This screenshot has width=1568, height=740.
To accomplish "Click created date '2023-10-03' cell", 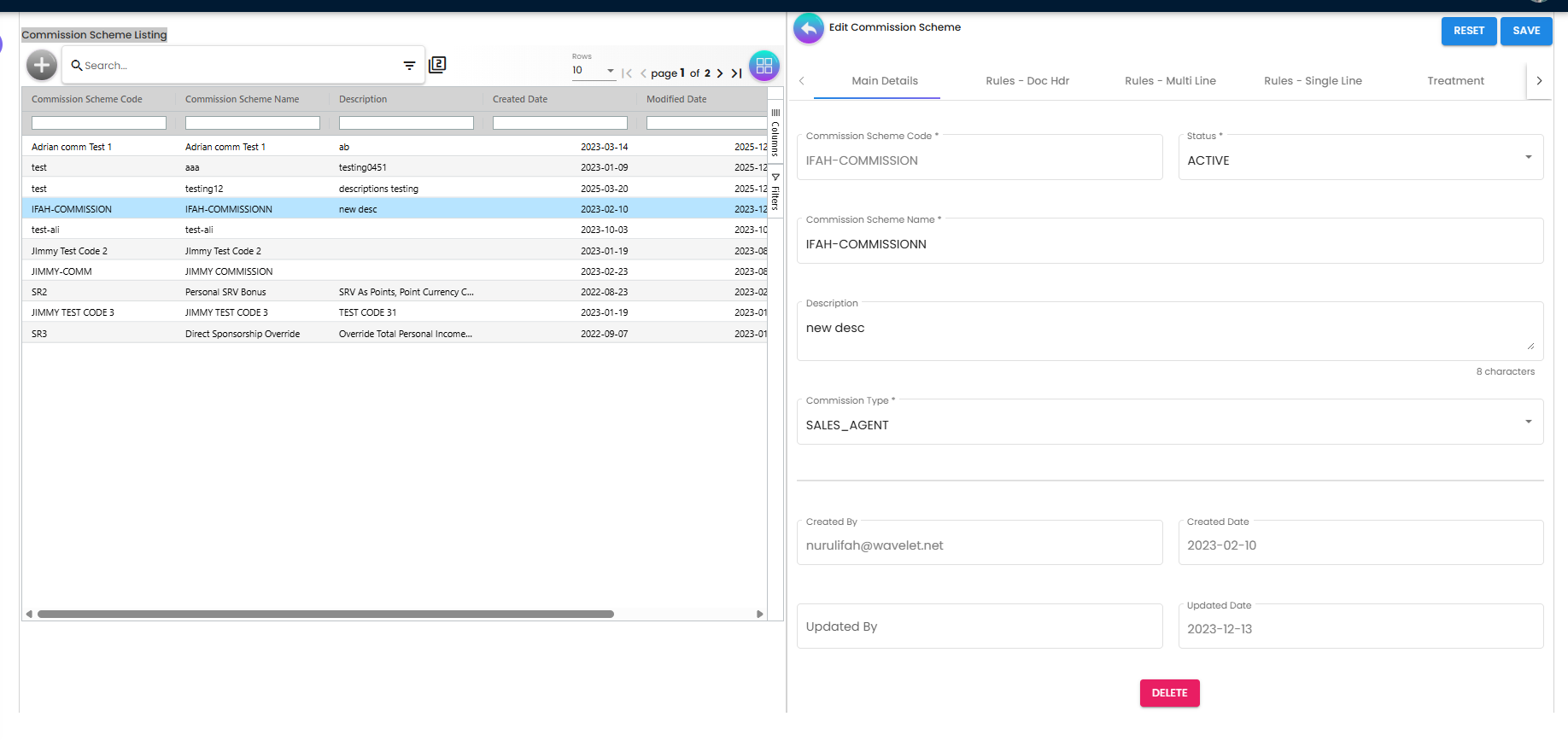I will (604, 230).
